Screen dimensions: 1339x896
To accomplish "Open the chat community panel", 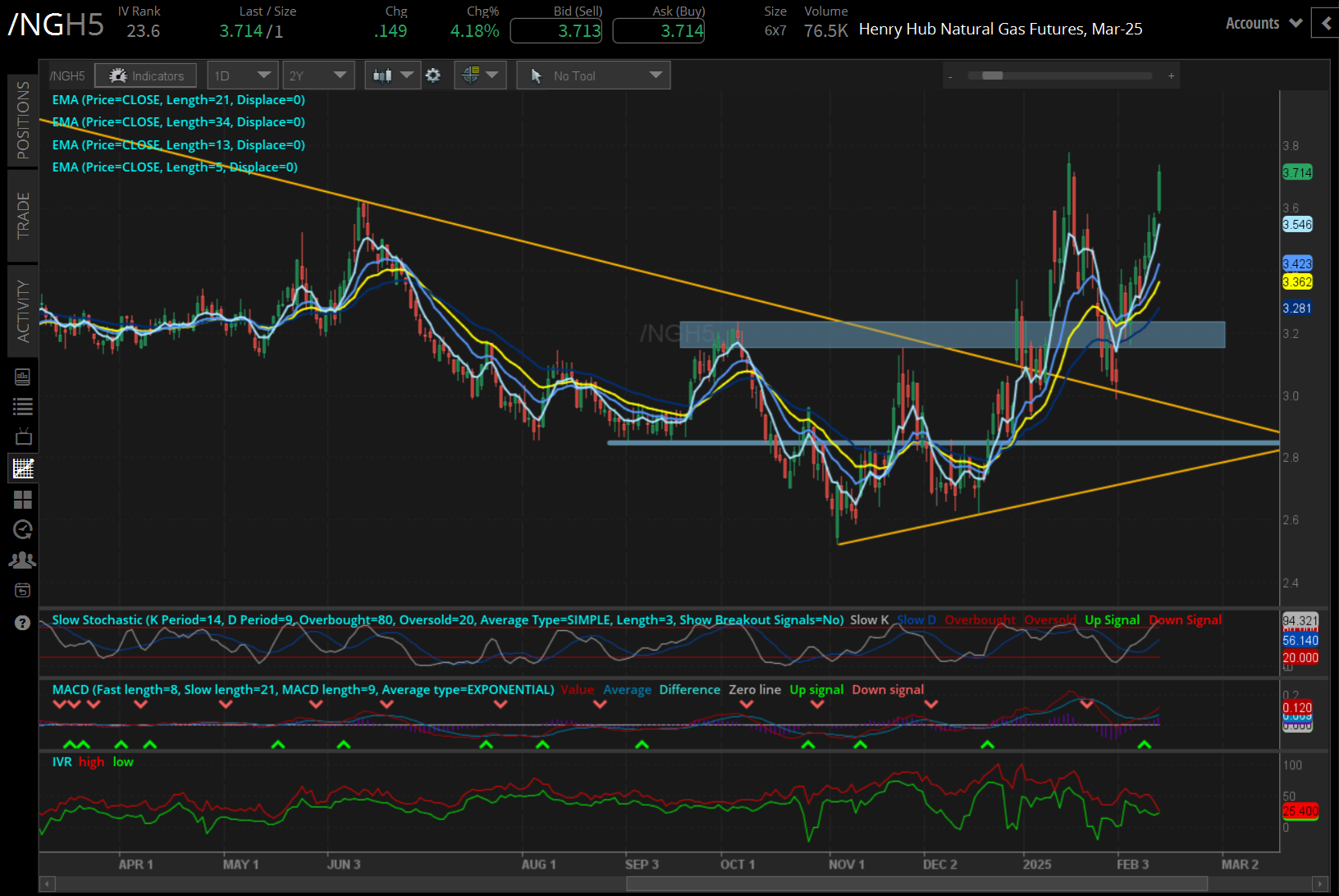I will pyautogui.click(x=23, y=560).
